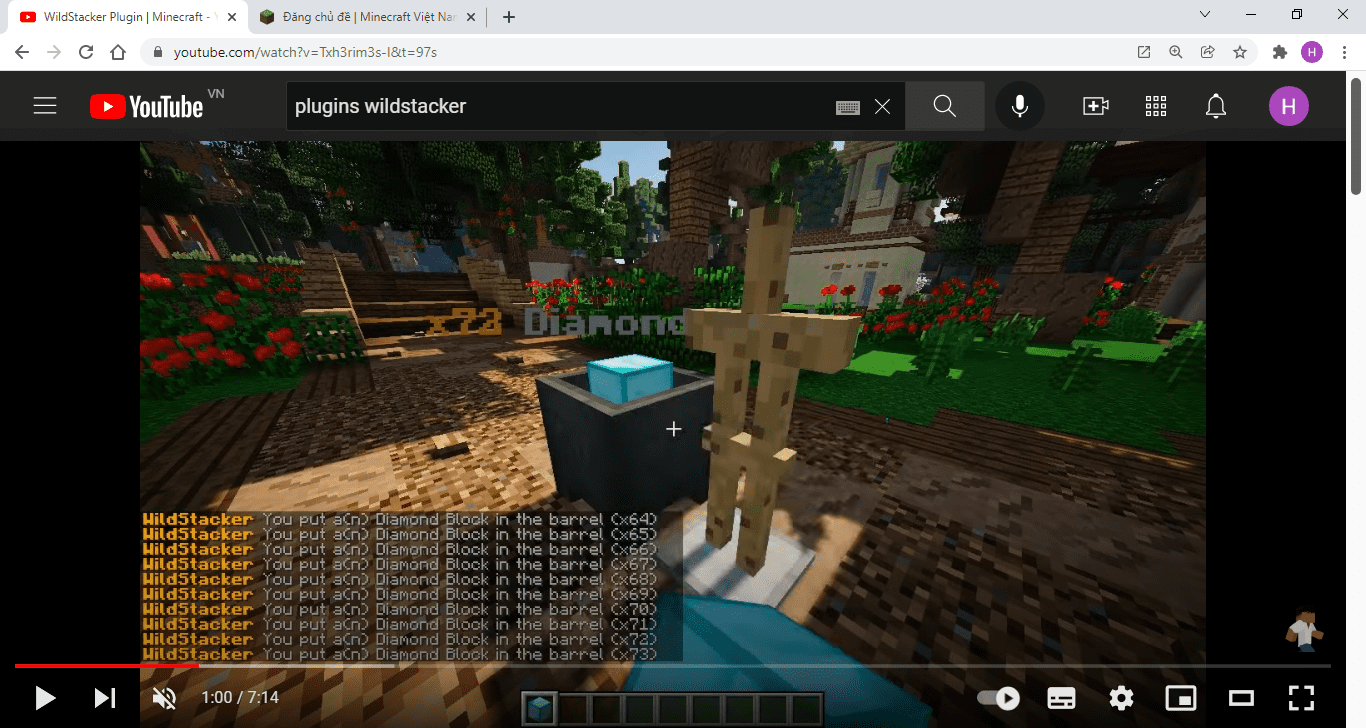Open the page in an app window icon
1366x728 pixels.
1144,52
